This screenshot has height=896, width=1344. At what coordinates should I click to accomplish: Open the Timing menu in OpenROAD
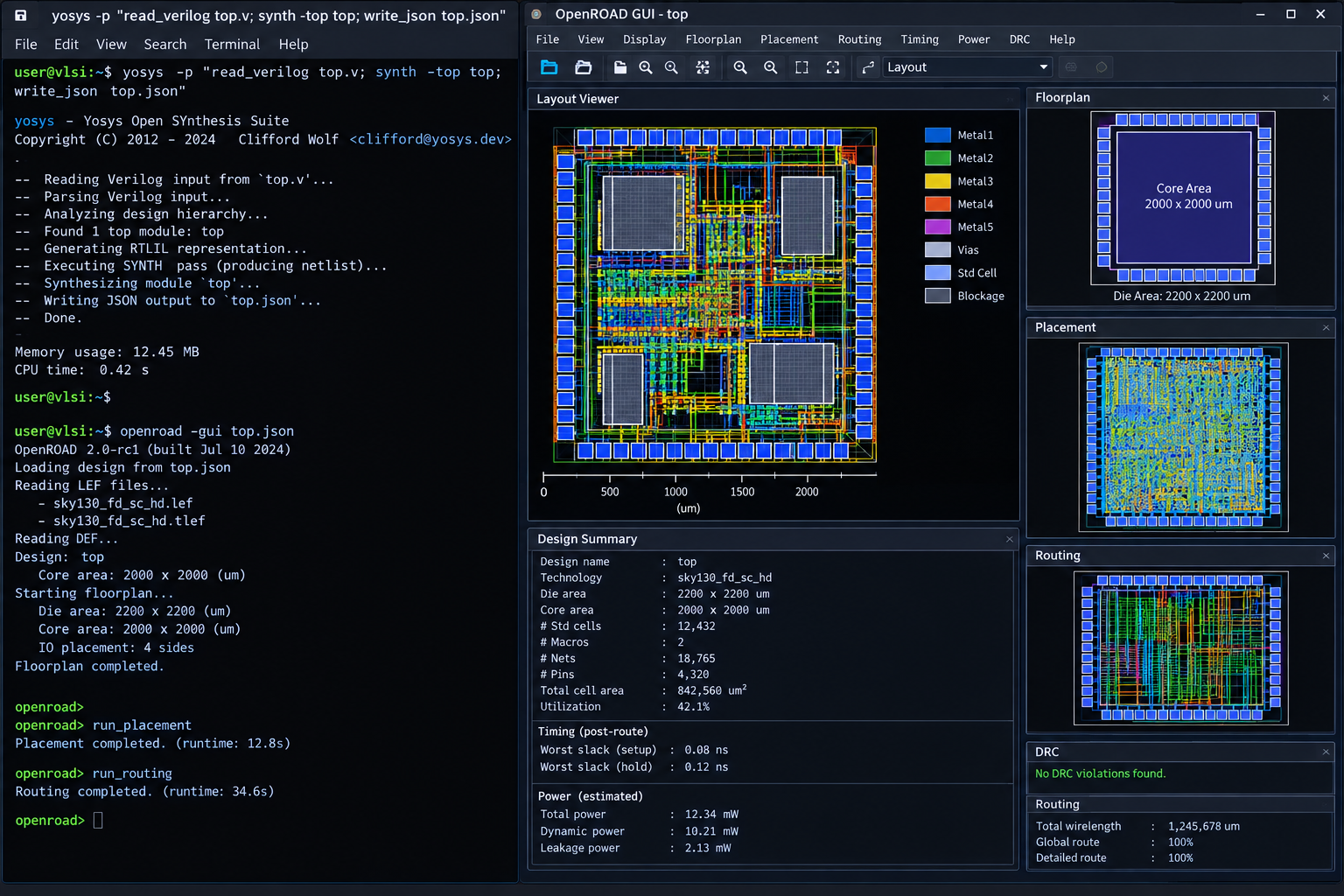[x=920, y=39]
